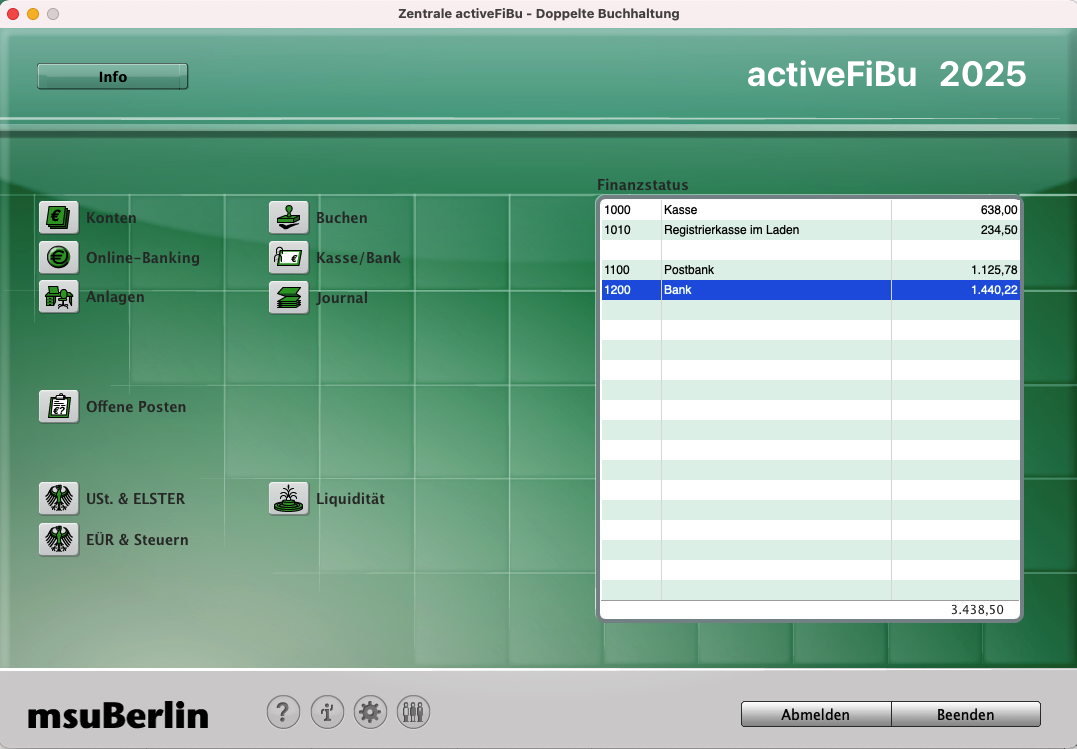This screenshot has height=749, width=1077.
Task: Click the users group icon
Action: [414, 712]
